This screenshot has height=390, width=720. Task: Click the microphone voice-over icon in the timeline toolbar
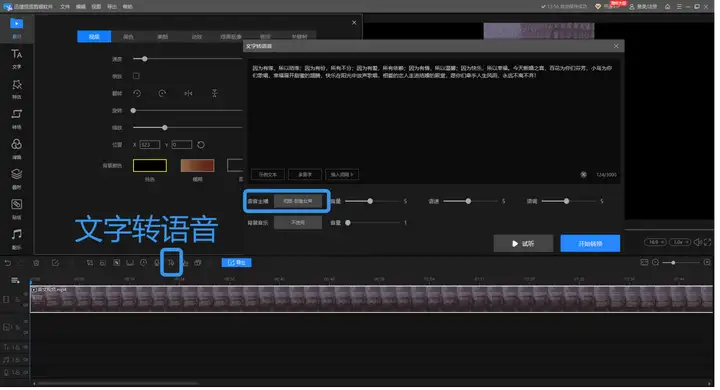(x=158, y=264)
